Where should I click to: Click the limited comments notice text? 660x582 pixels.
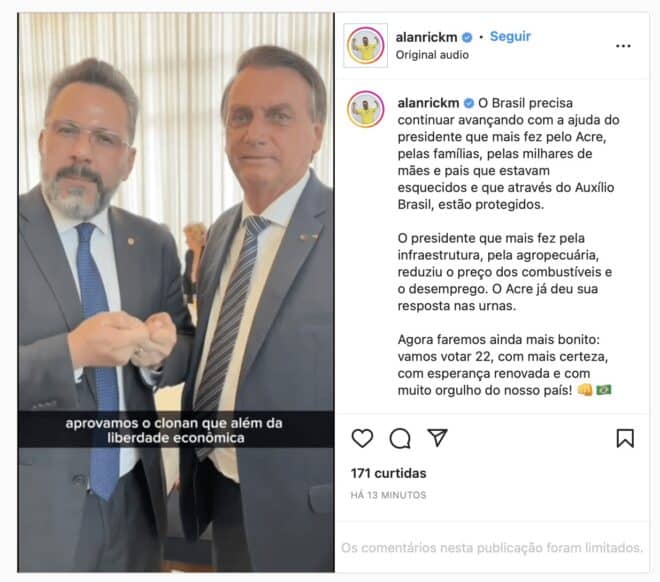click(x=492, y=548)
